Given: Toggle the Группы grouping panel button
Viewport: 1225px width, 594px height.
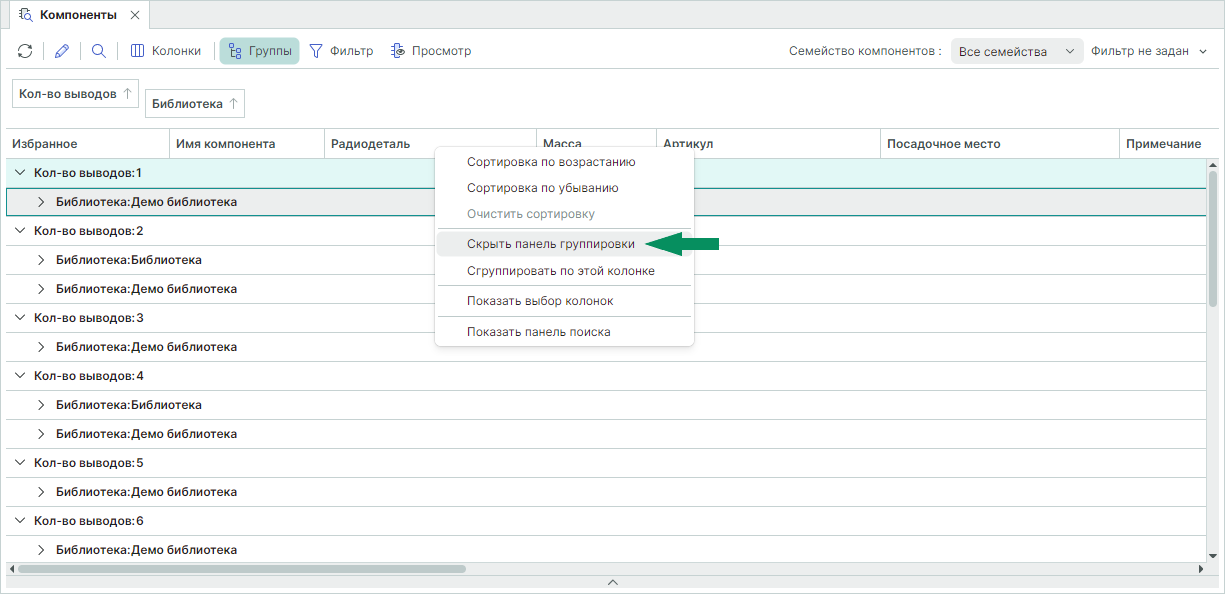Looking at the screenshot, I should click(x=259, y=51).
